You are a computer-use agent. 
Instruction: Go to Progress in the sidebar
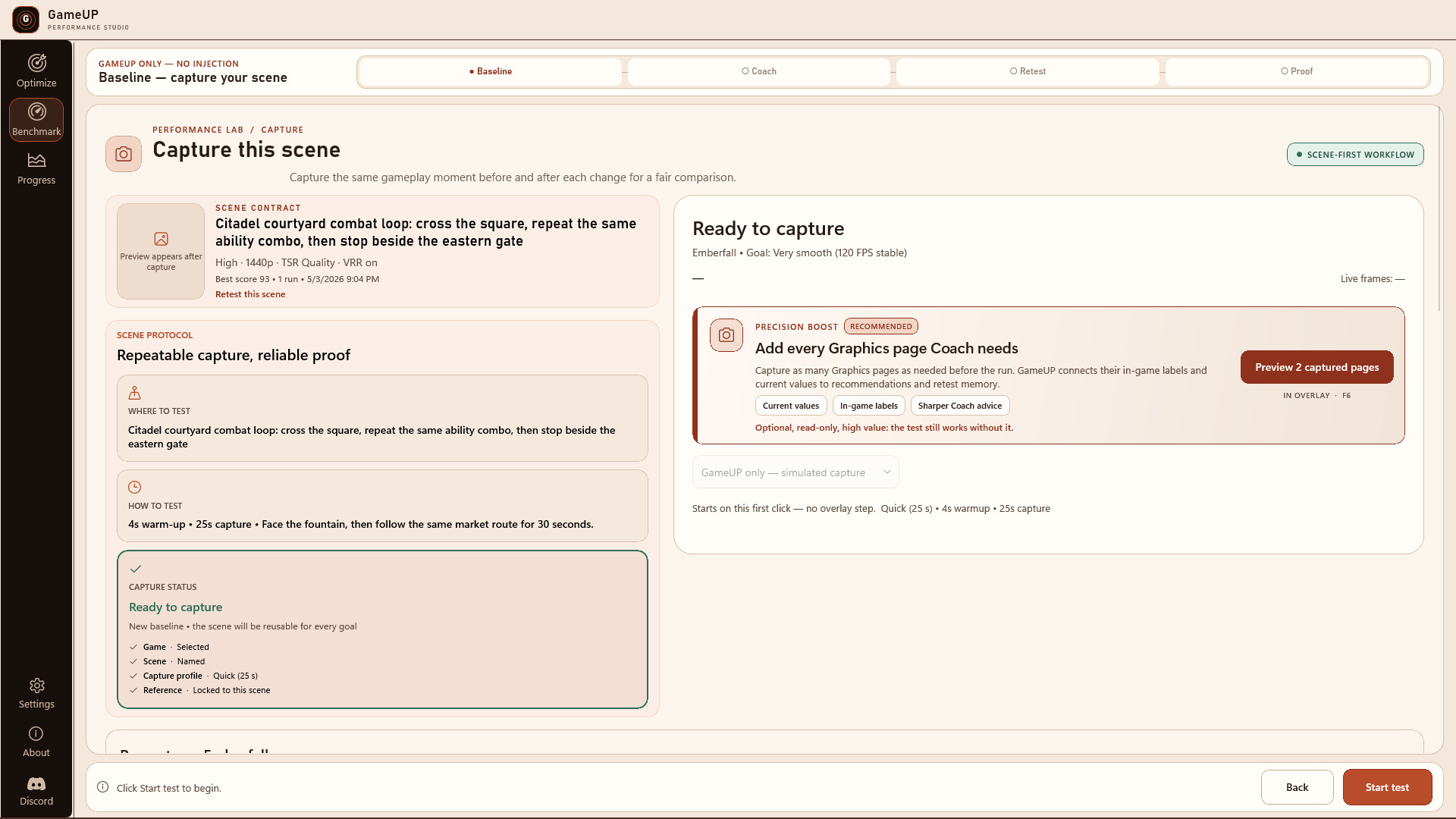click(36, 168)
